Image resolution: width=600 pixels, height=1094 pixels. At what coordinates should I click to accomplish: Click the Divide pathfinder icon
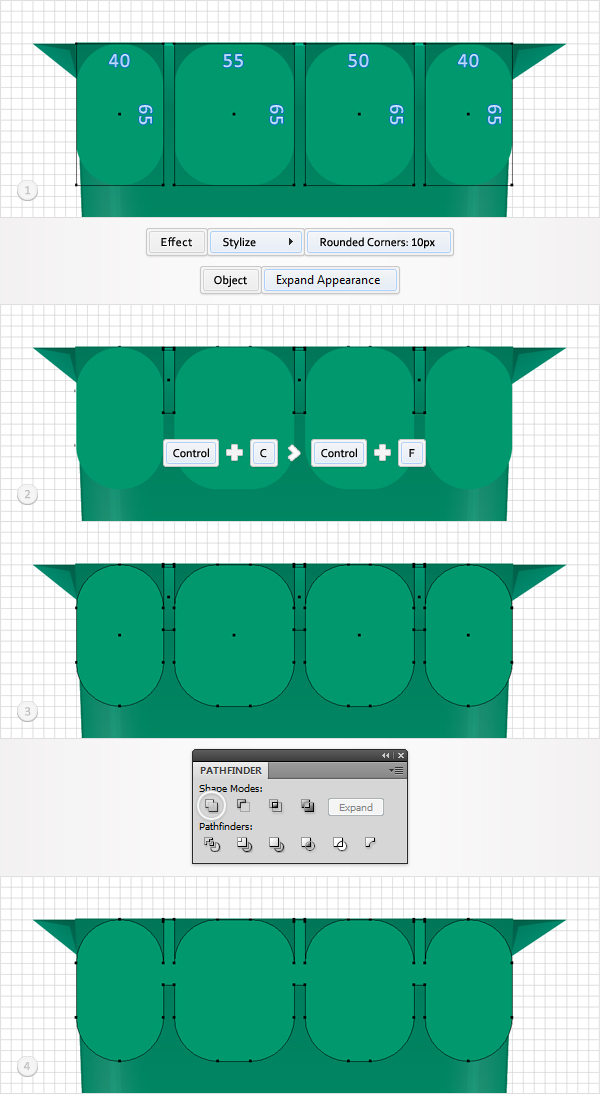coord(211,844)
